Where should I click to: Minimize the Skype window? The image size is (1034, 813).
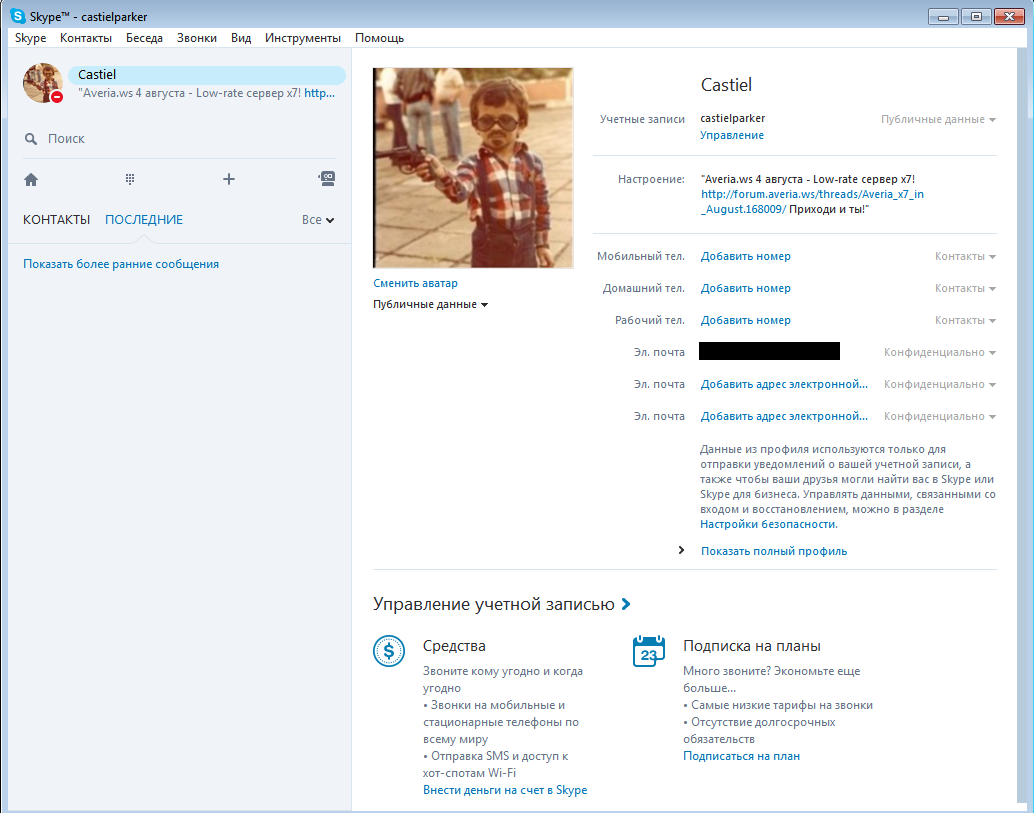click(x=943, y=16)
